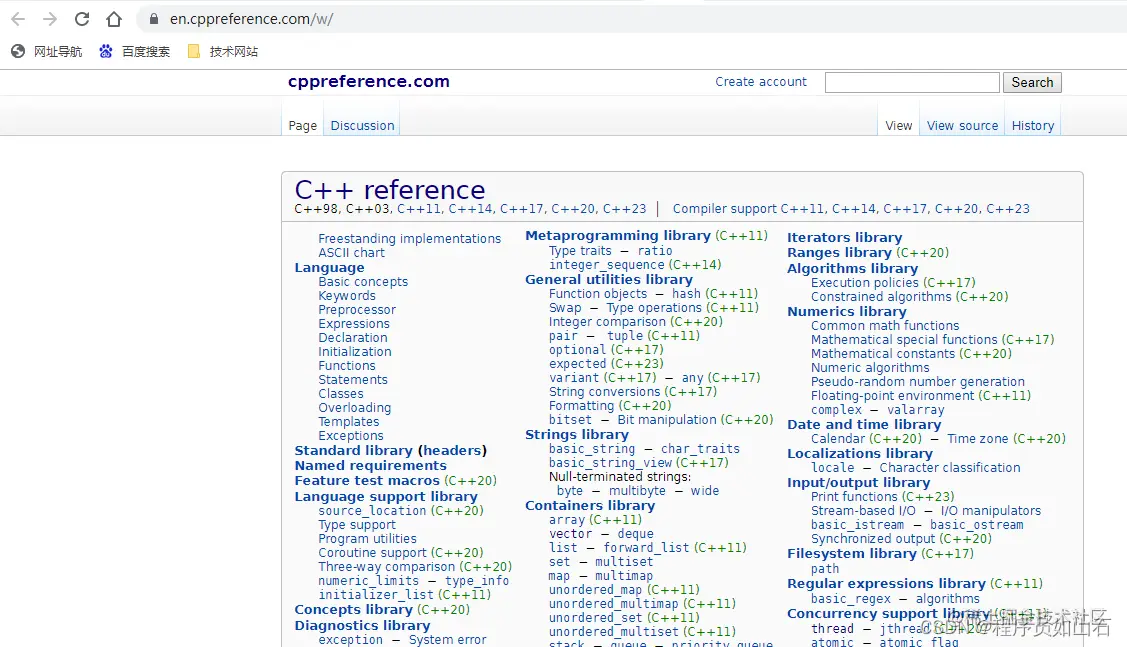Open Pseudo-random number generation link
The height and width of the screenshot is (647, 1127).
coord(918,382)
